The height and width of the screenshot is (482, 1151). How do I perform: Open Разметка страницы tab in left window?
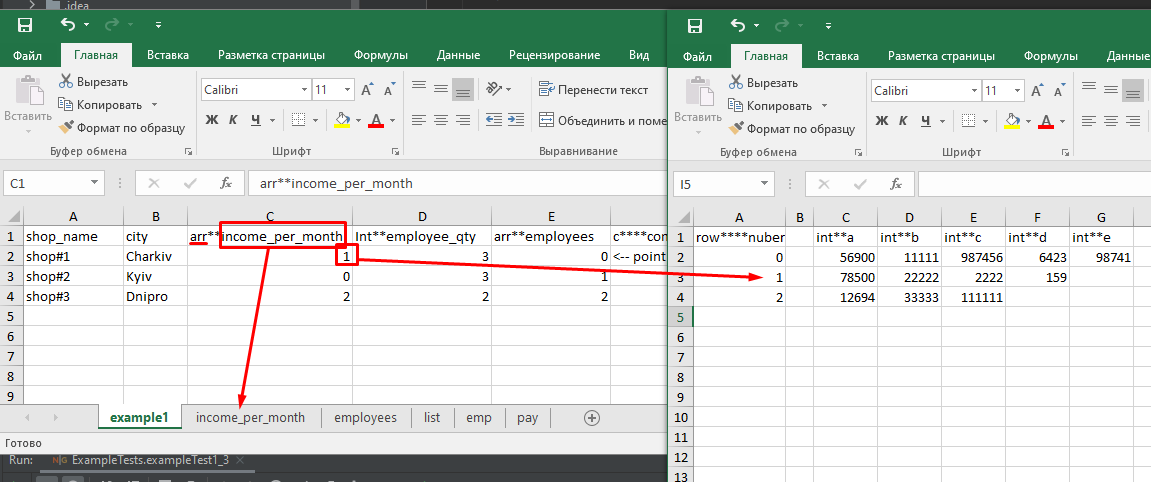(x=271, y=55)
